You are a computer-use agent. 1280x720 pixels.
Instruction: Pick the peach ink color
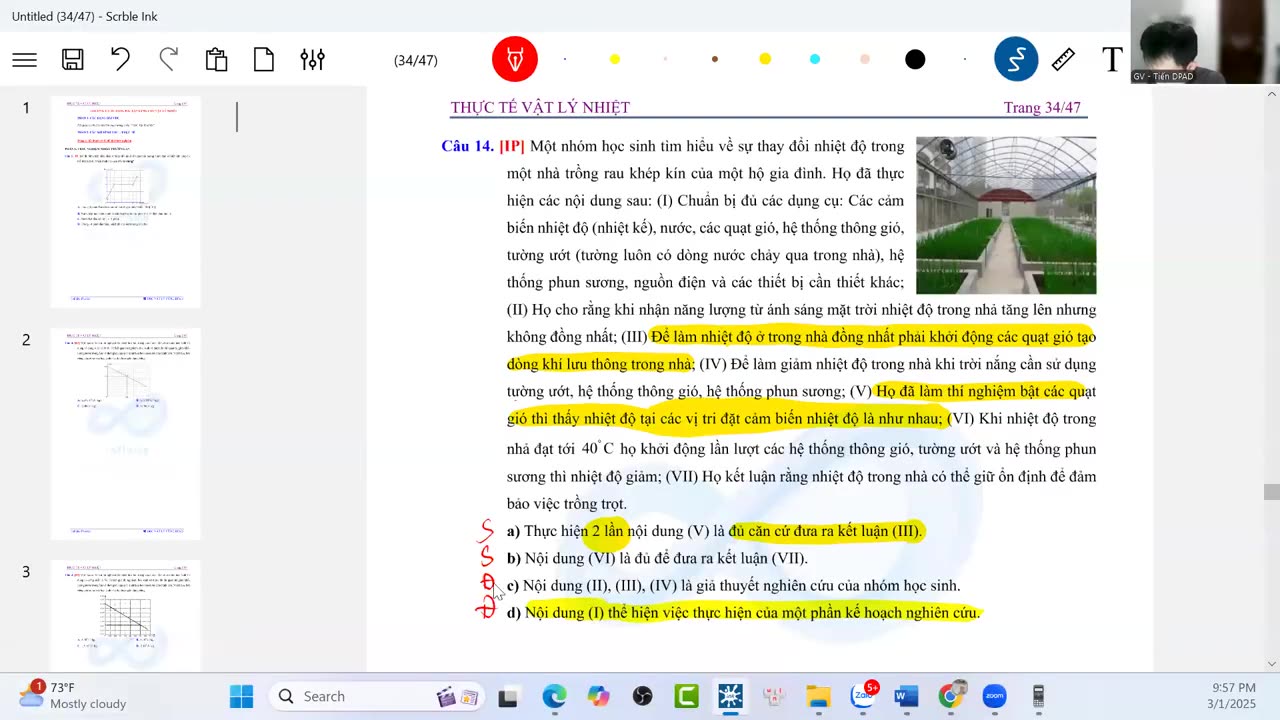pos(865,60)
